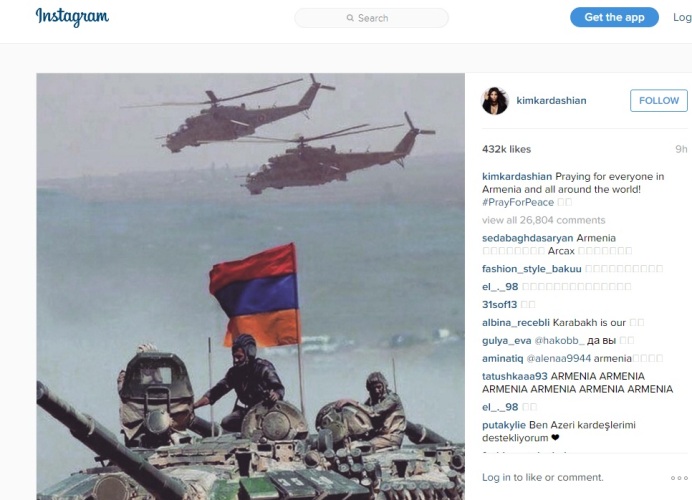Open the three-dot more options menu
The width and height of the screenshot is (692, 500).
[679, 478]
